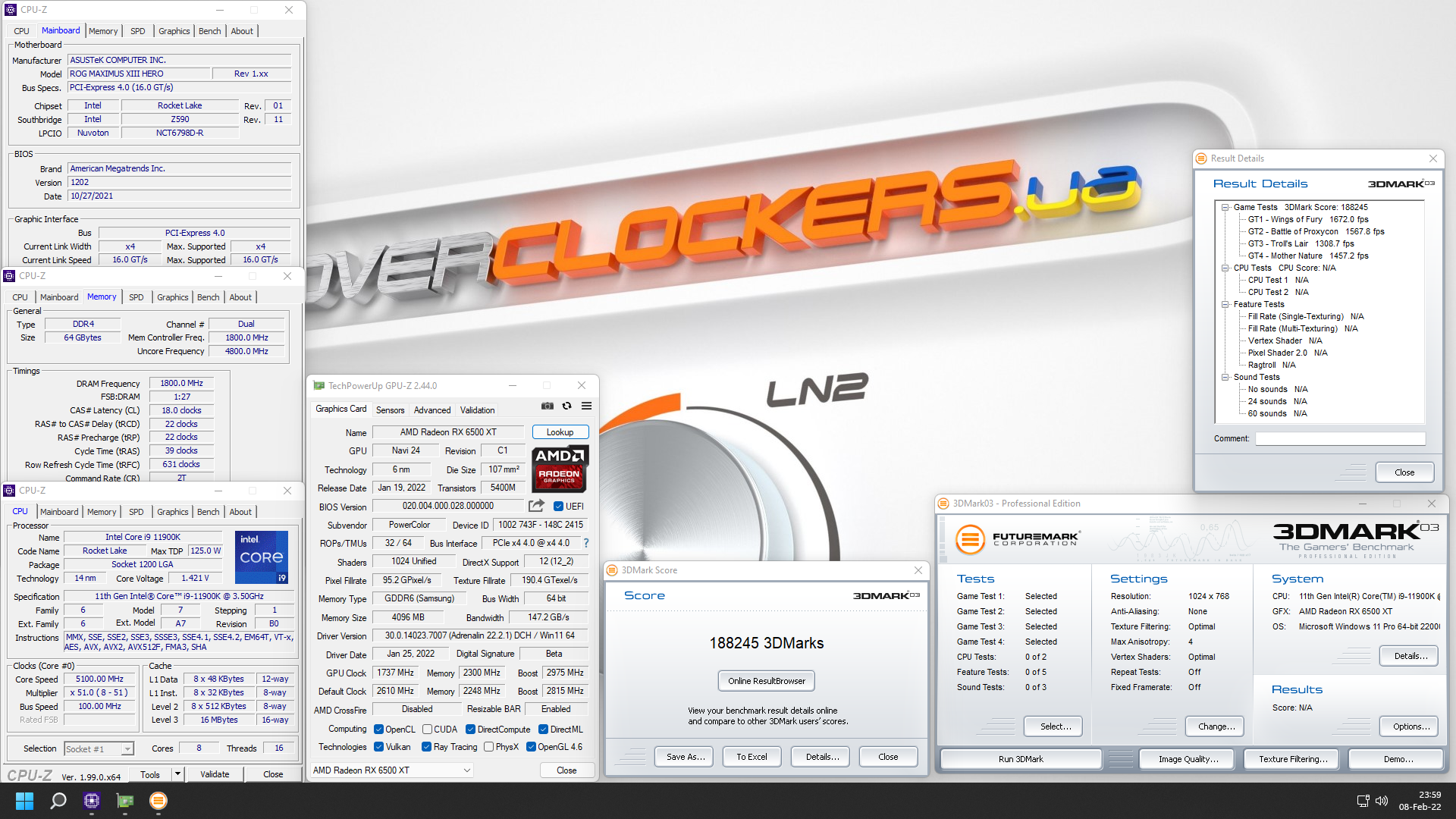Image resolution: width=1456 pixels, height=819 pixels.
Task: Toggle the OpenGL 4.6 checkbox
Action: 531,747
